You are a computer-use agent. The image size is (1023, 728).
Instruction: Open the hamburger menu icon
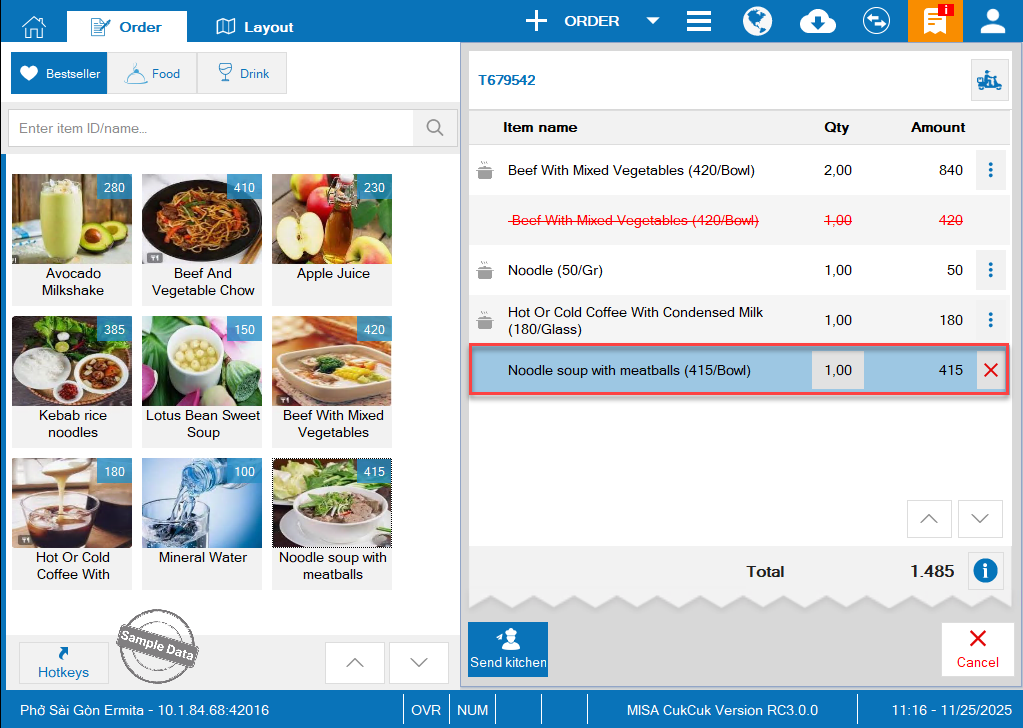(x=698, y=21)
